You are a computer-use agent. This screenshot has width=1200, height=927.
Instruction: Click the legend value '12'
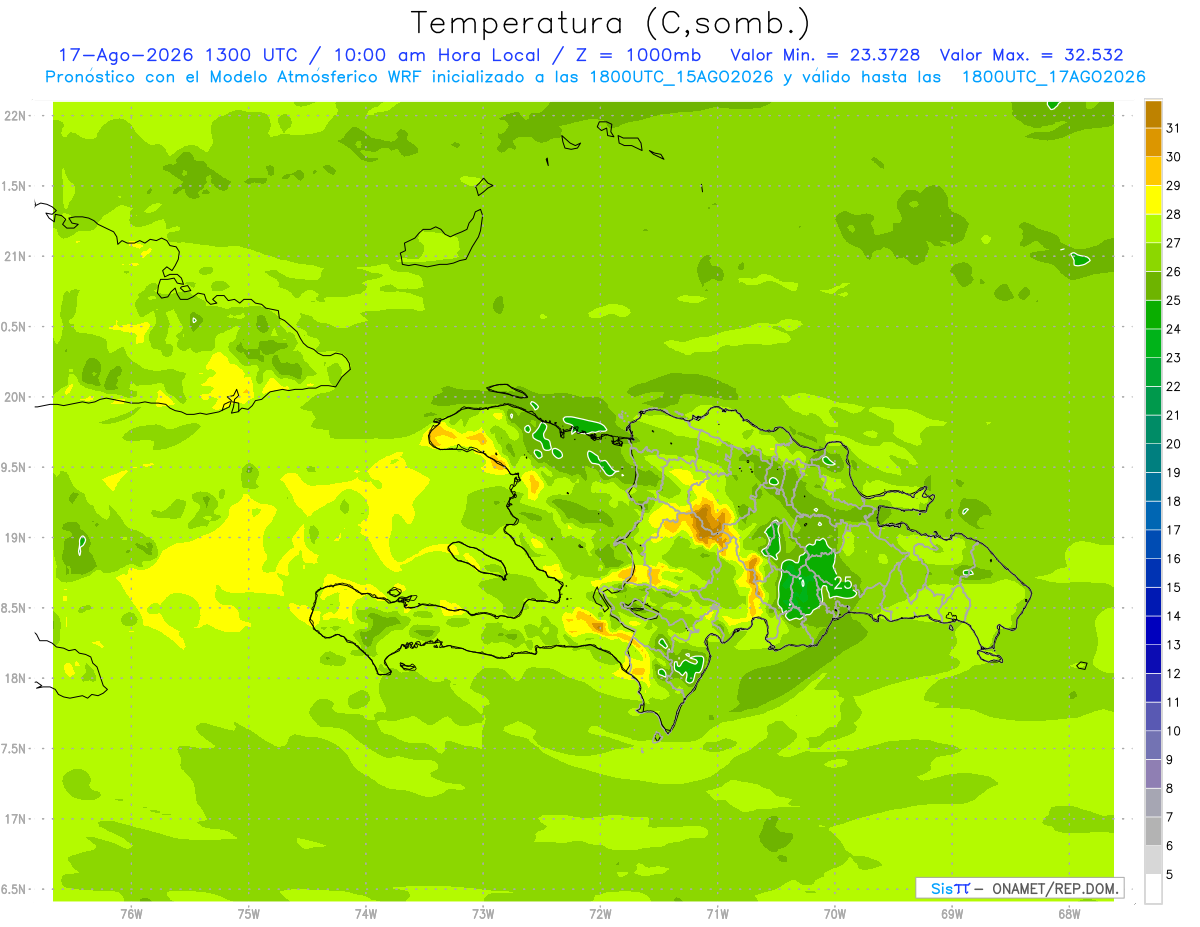pos(1173,673)
